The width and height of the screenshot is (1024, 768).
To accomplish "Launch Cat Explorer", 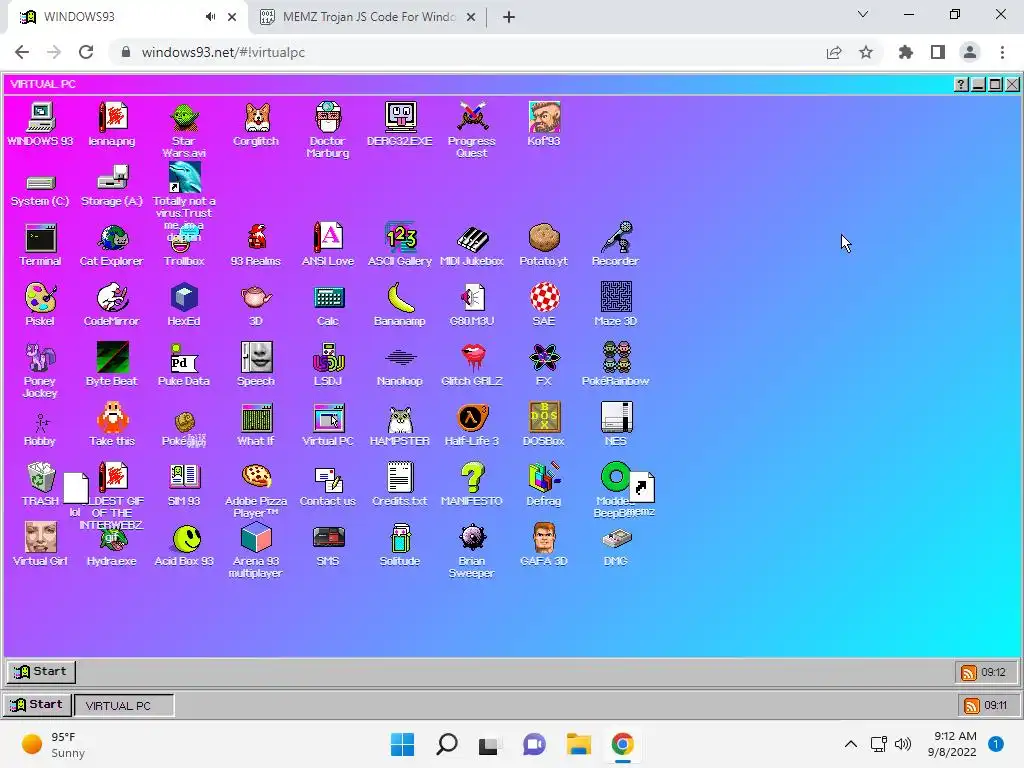I will (112, 238).
